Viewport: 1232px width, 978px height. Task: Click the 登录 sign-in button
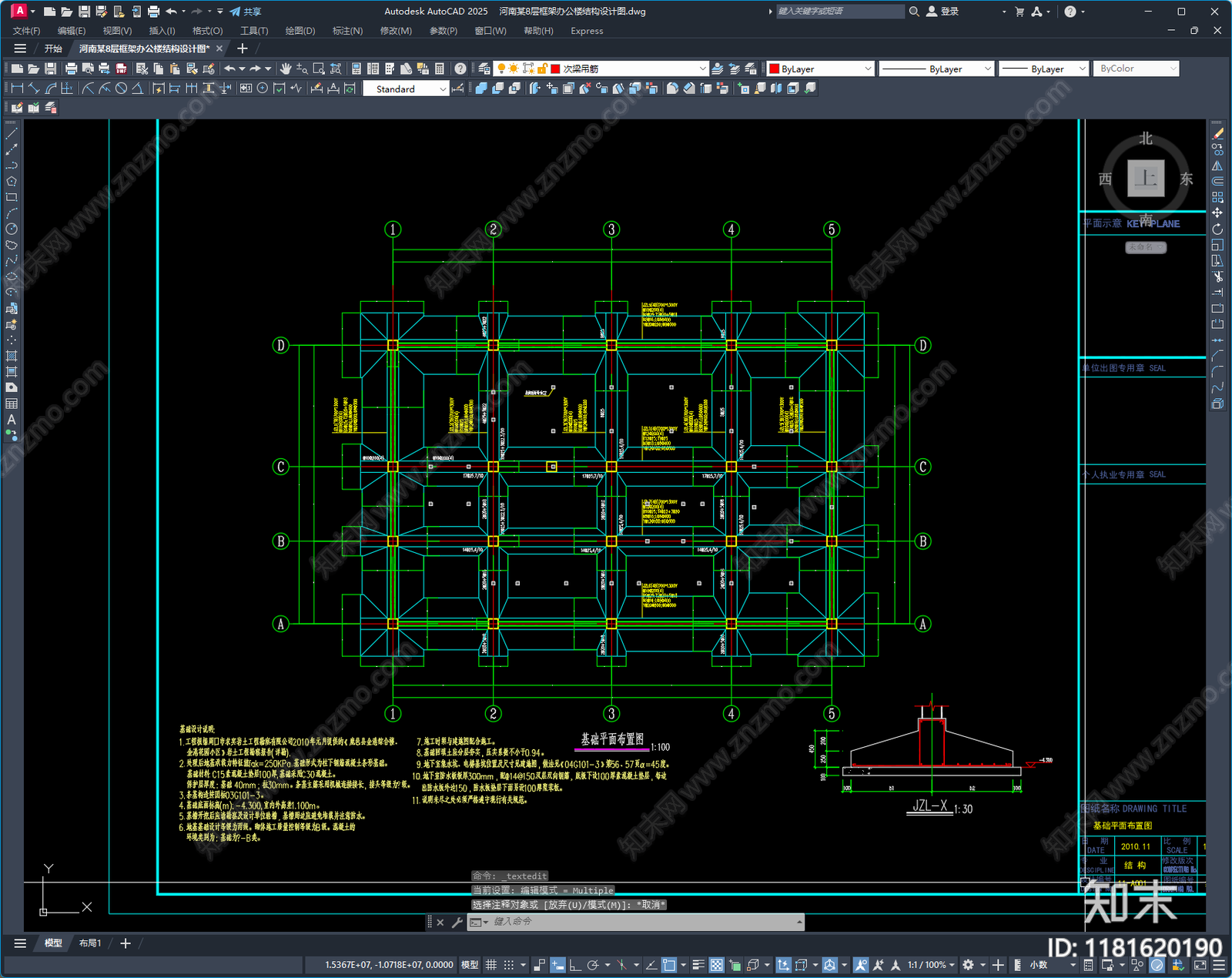click(942, 12)
